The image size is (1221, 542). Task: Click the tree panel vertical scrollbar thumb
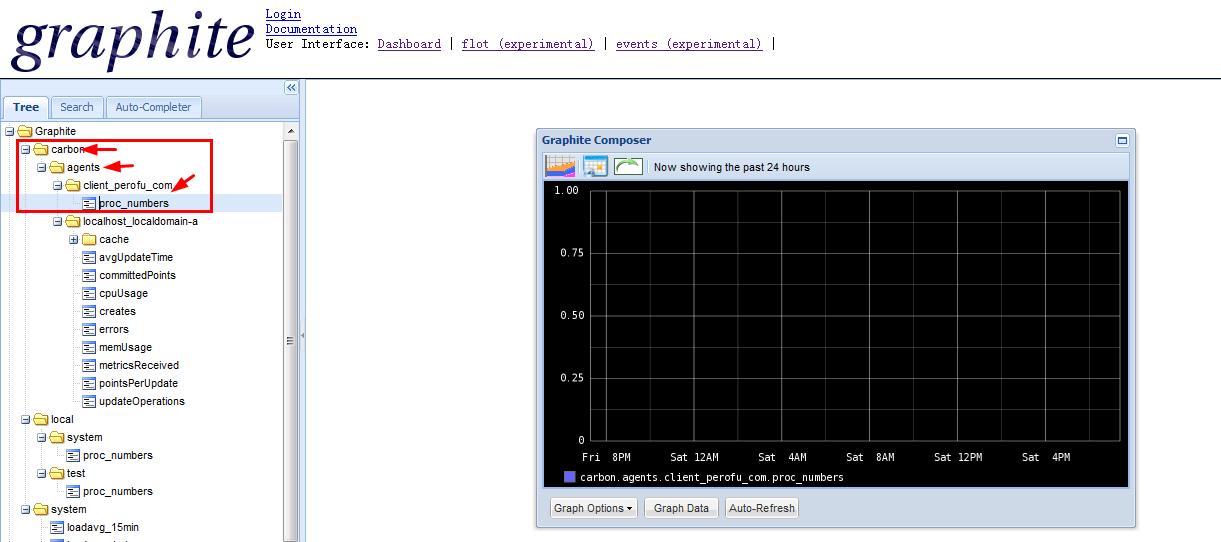click(x=291, y=340)
